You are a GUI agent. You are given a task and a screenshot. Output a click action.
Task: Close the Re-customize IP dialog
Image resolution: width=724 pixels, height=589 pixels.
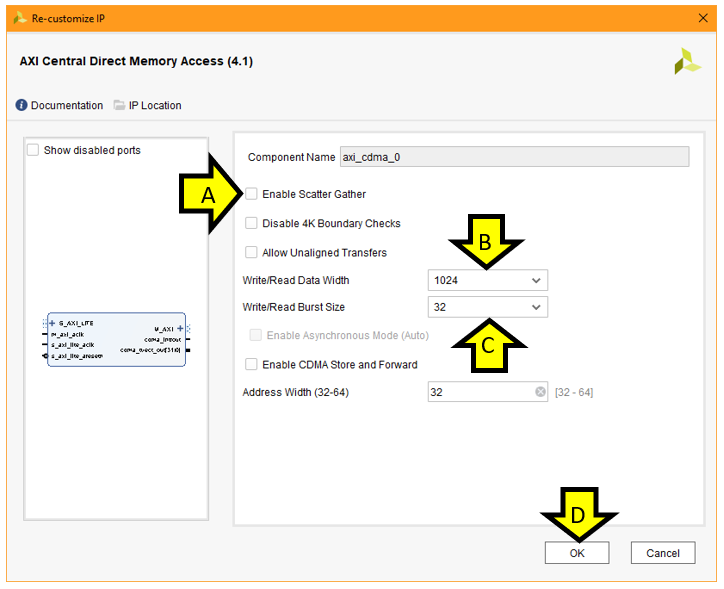point(701,18)
